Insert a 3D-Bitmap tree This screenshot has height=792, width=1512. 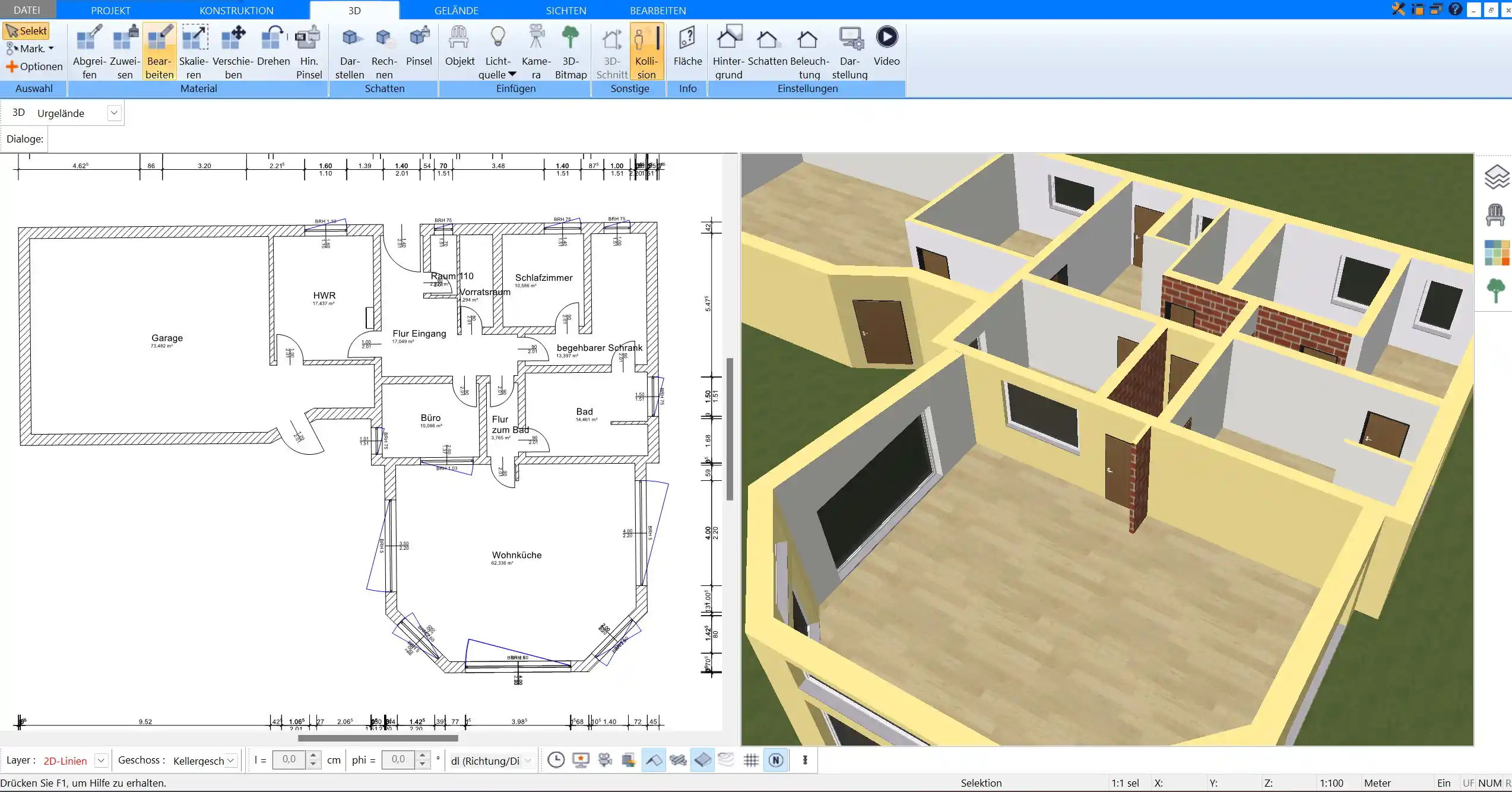tap(570, 52)
